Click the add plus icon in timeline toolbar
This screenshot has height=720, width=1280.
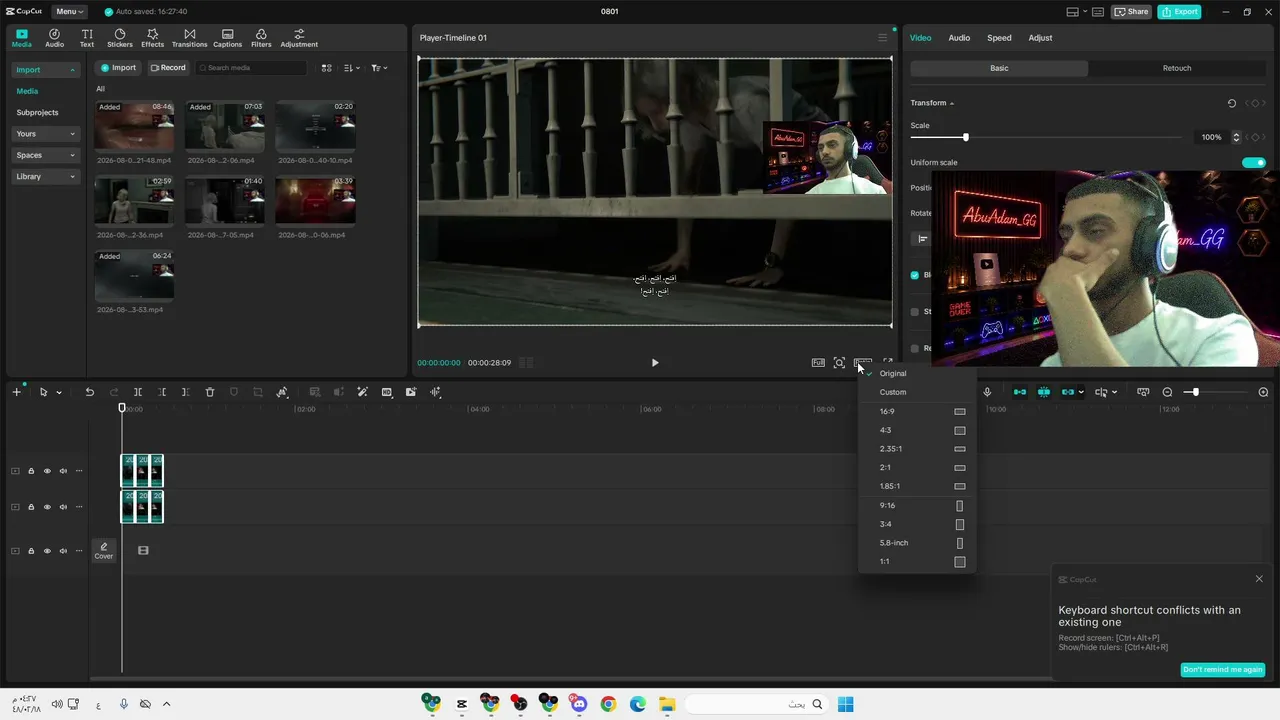click(16, 392)
